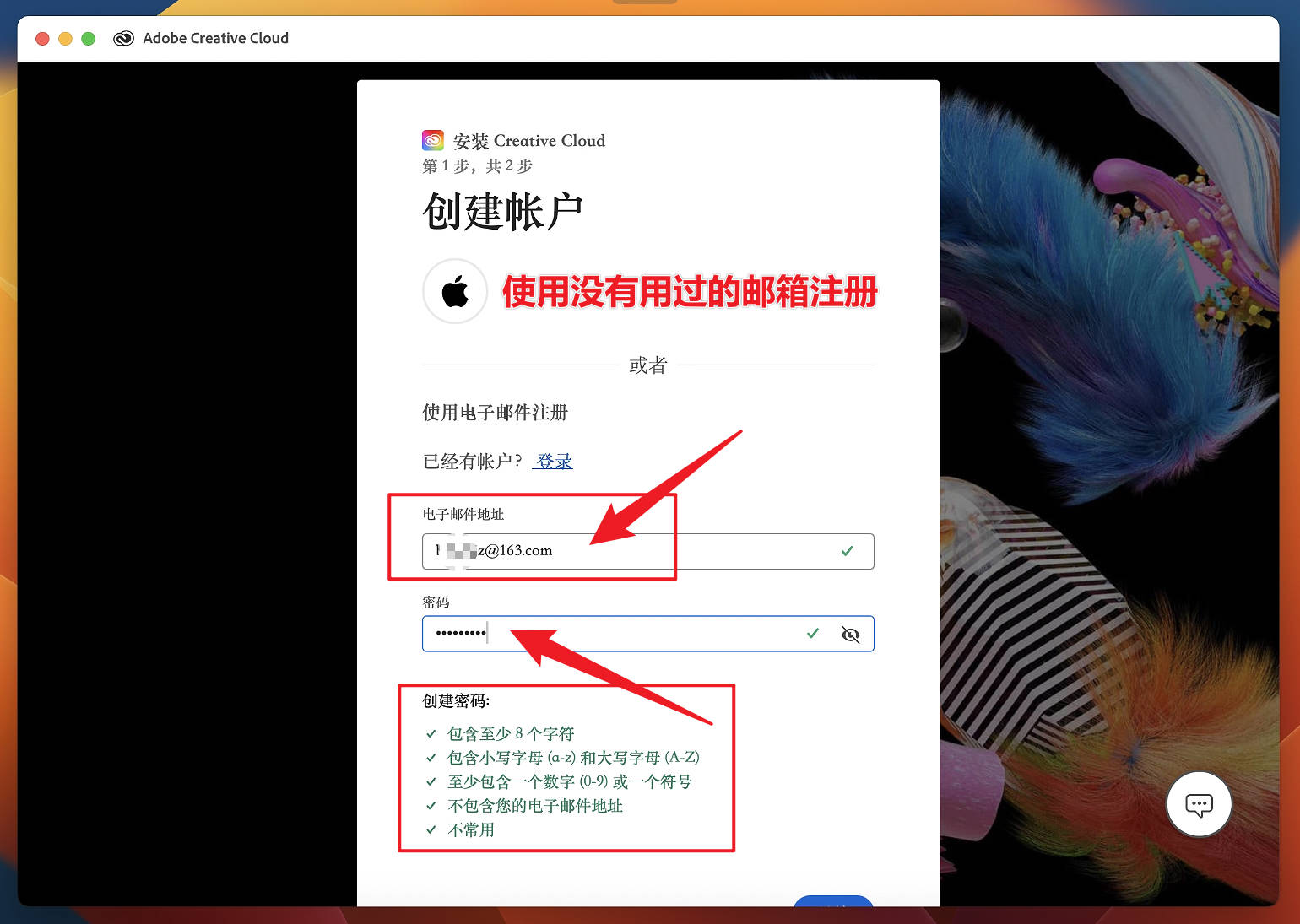
Task: Focus the 密码 password input field
Action: click(x=647, y=634)
